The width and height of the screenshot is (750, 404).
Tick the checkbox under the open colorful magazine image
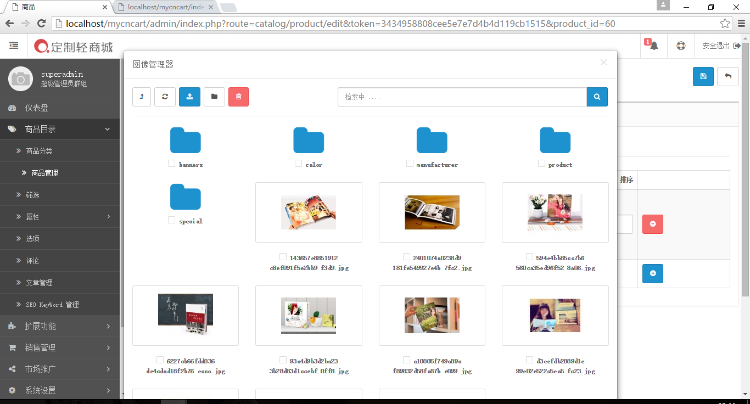click(283, 257)
